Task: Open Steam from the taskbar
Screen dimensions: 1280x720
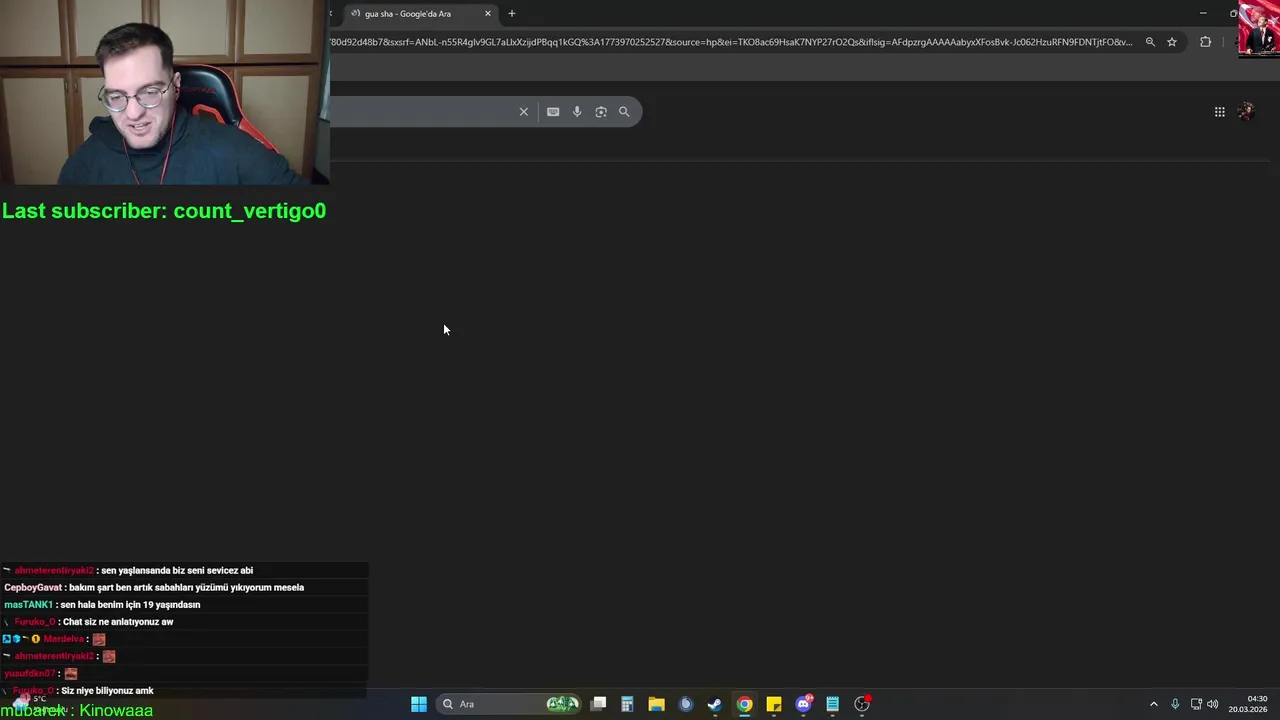Action: pos(714,704)
